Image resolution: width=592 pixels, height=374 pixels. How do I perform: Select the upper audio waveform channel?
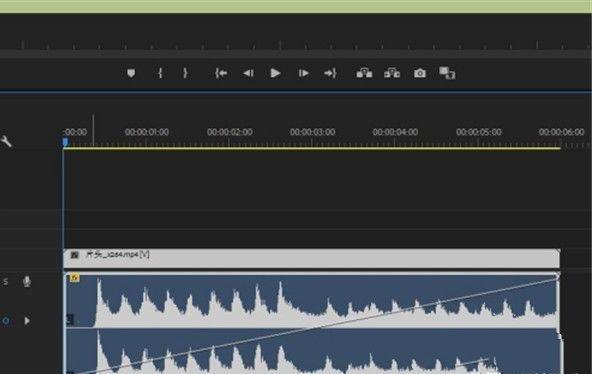click(x=312, y=301)
